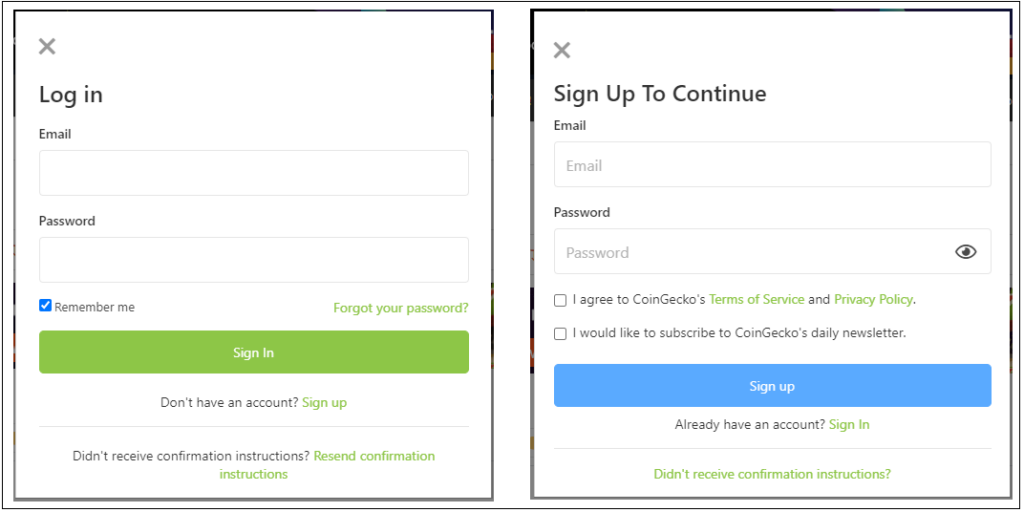1024x512 pixels.
Task: Click the Remember me label text
Action: 95,307
